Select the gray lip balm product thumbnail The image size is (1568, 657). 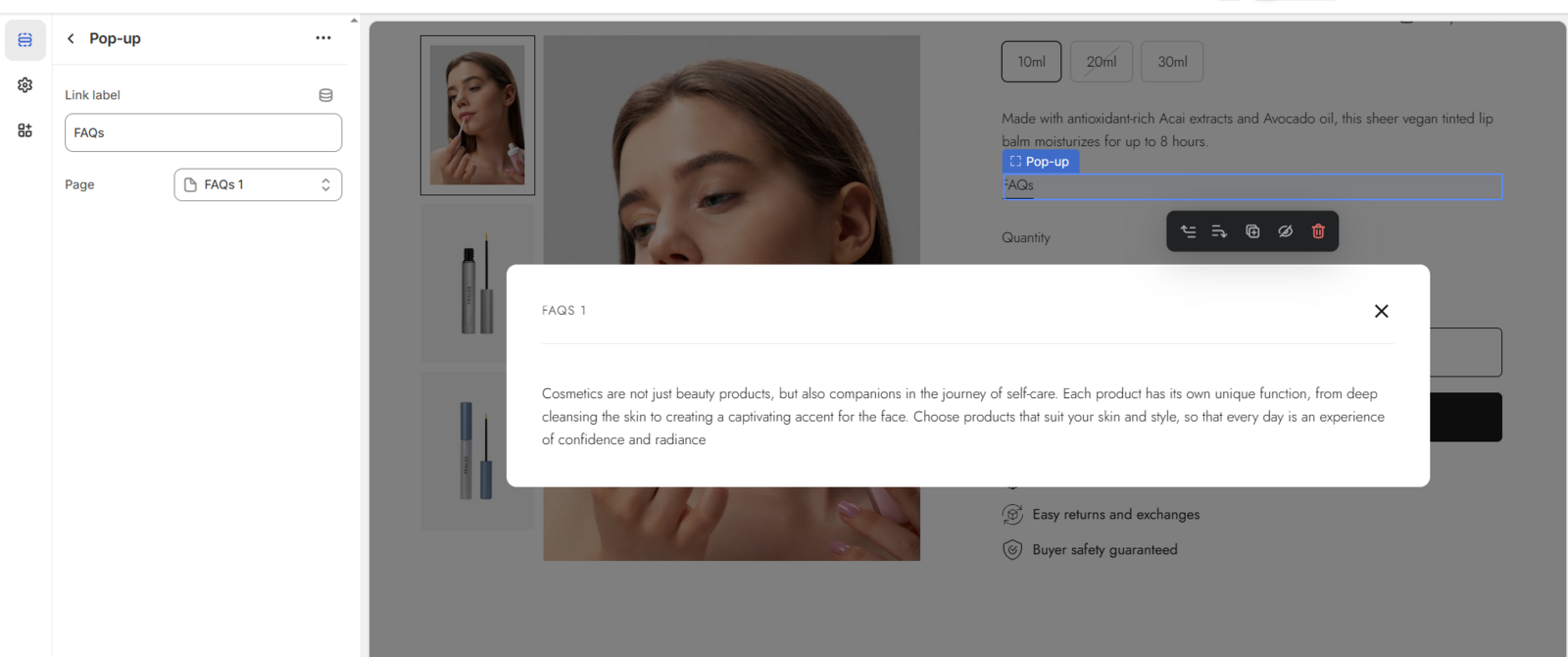click(476, 284)
